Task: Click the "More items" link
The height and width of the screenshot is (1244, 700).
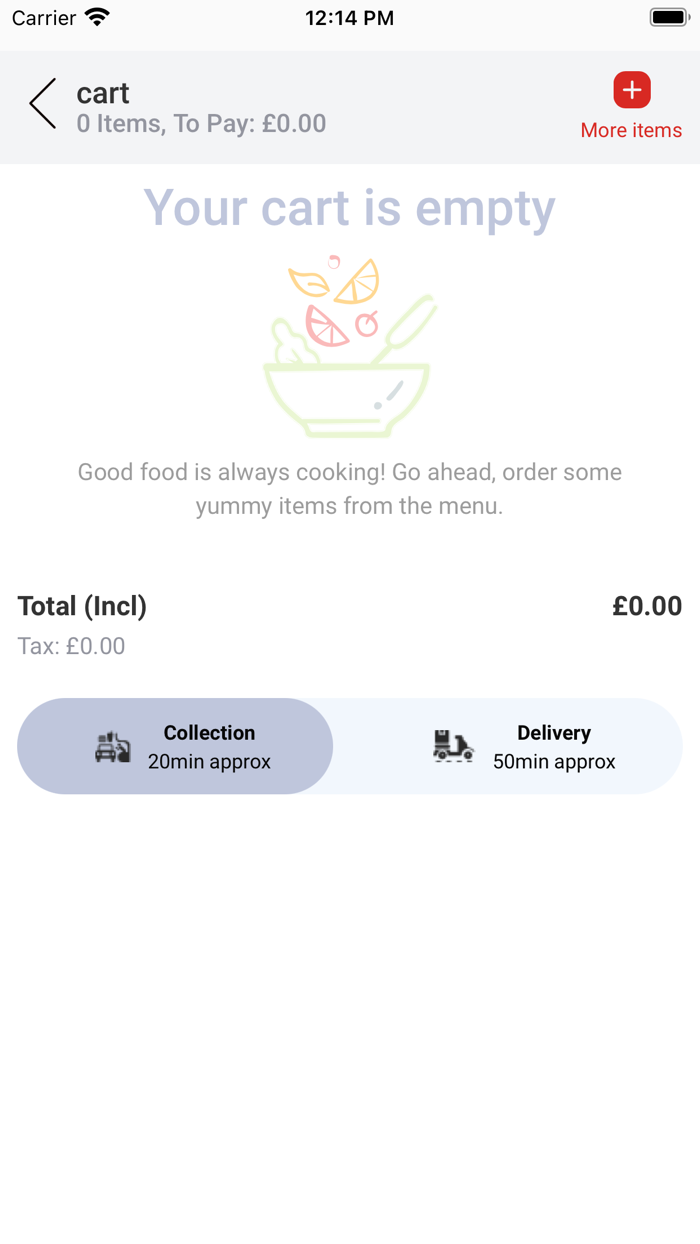Action: tap(631, 130)
